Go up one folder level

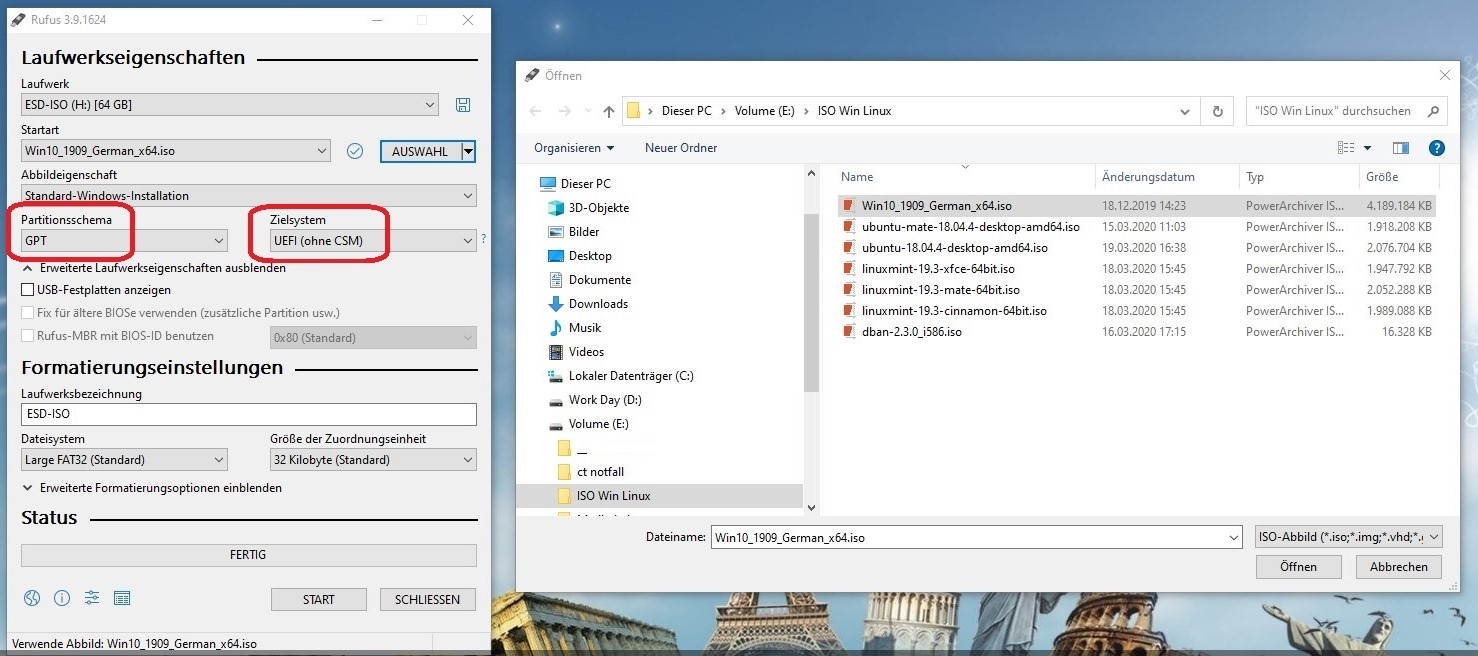pyautogui.click(x=609, y=111)
